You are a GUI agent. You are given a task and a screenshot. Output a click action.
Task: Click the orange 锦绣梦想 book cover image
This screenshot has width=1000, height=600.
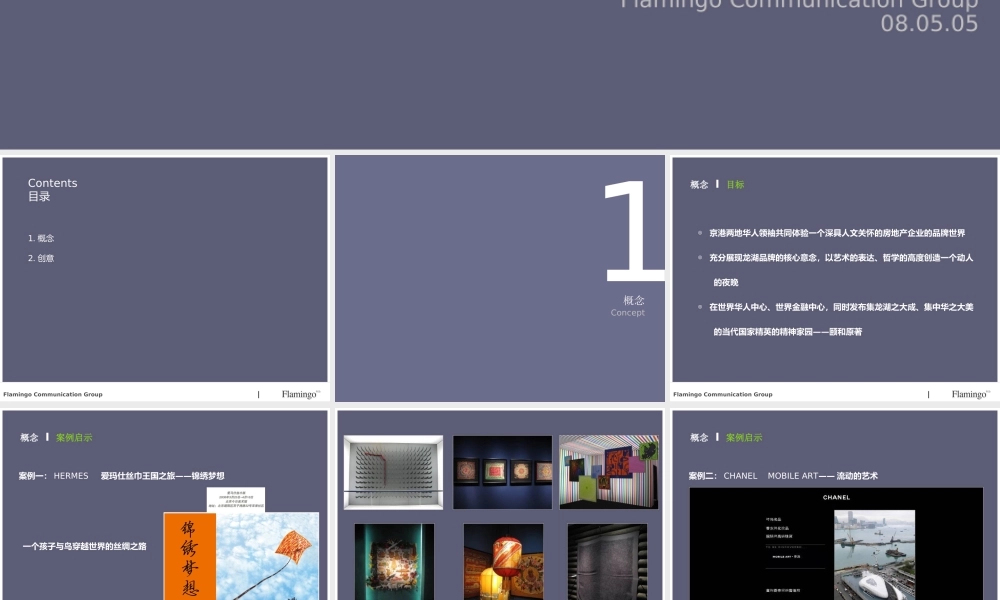(x=189, y=560)
